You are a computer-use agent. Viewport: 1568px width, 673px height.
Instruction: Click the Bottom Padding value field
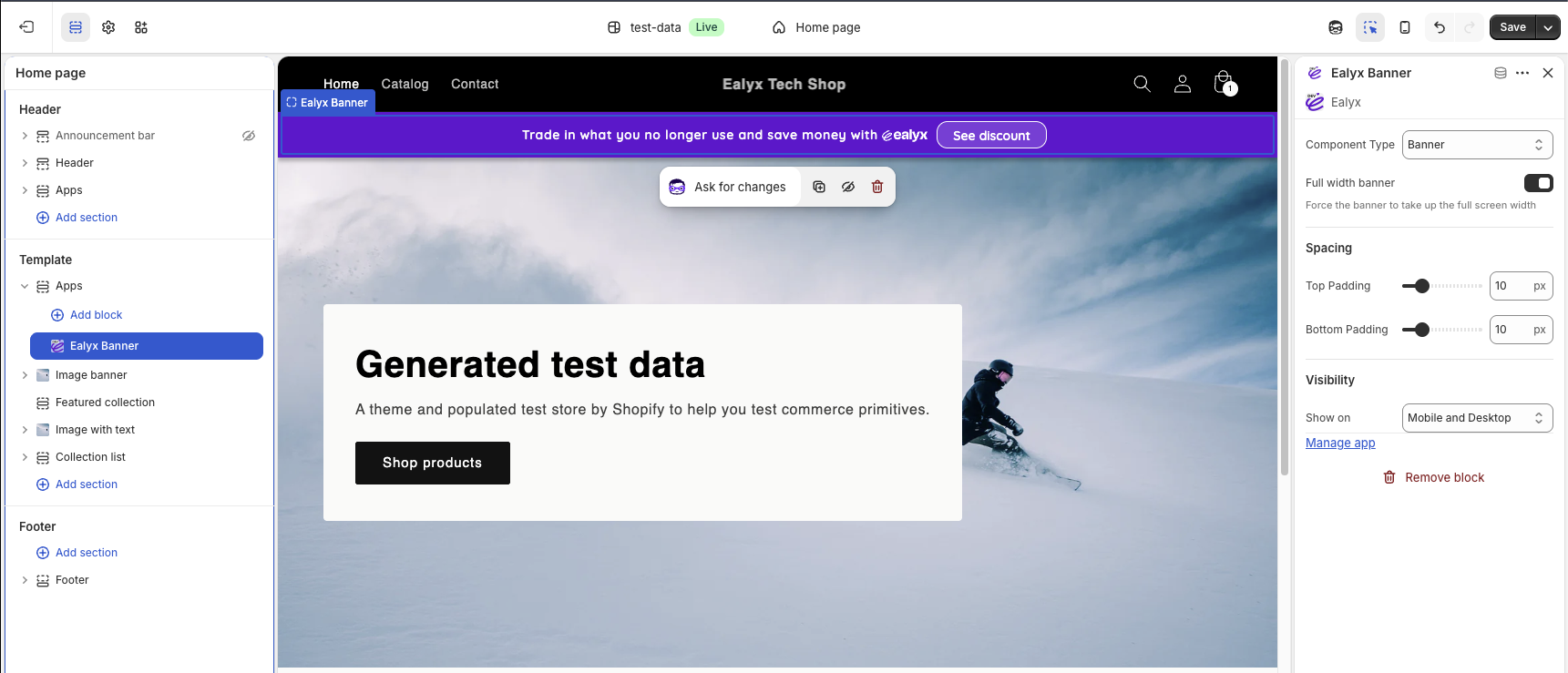1510,330
